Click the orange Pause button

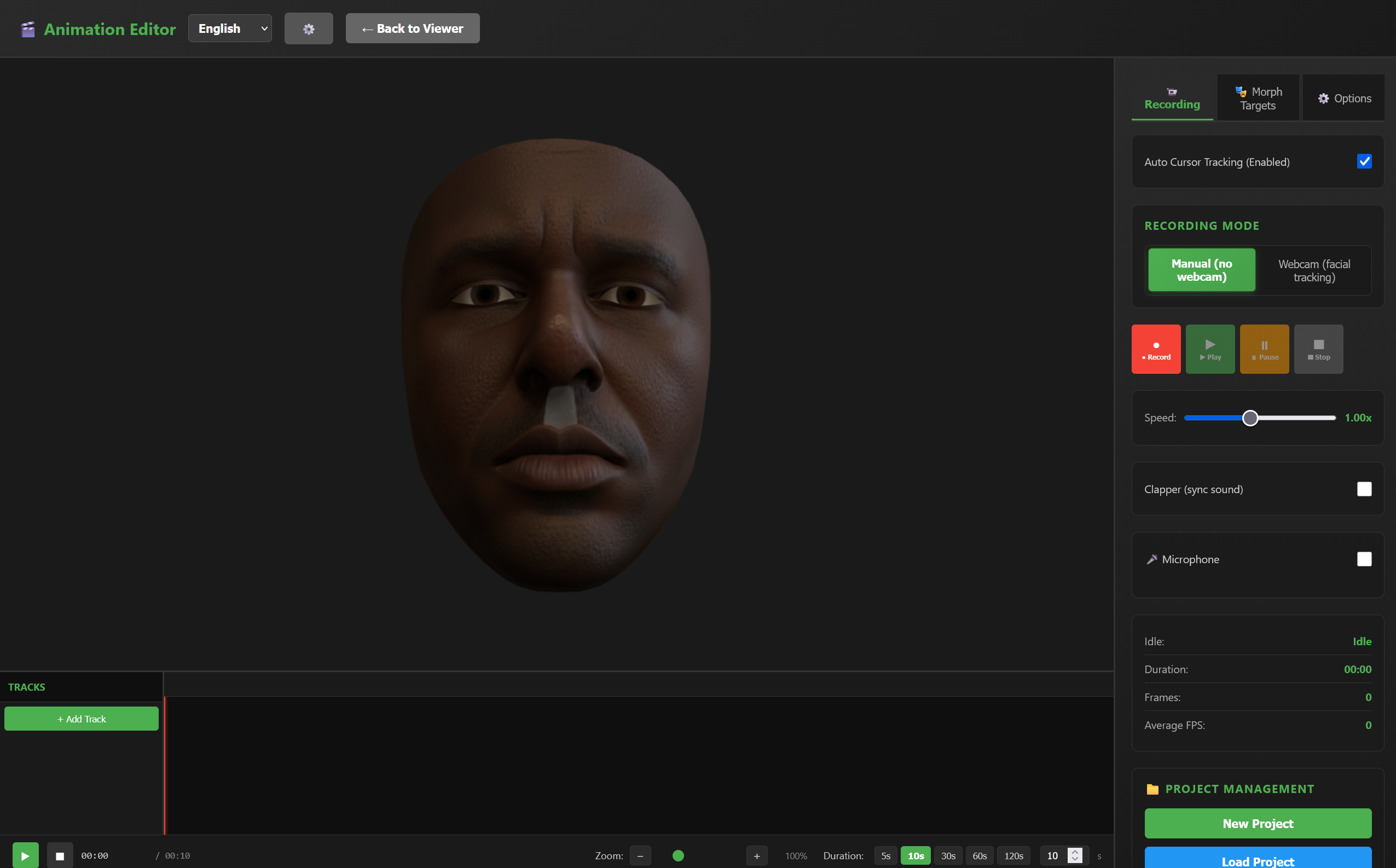(1264, 349)
